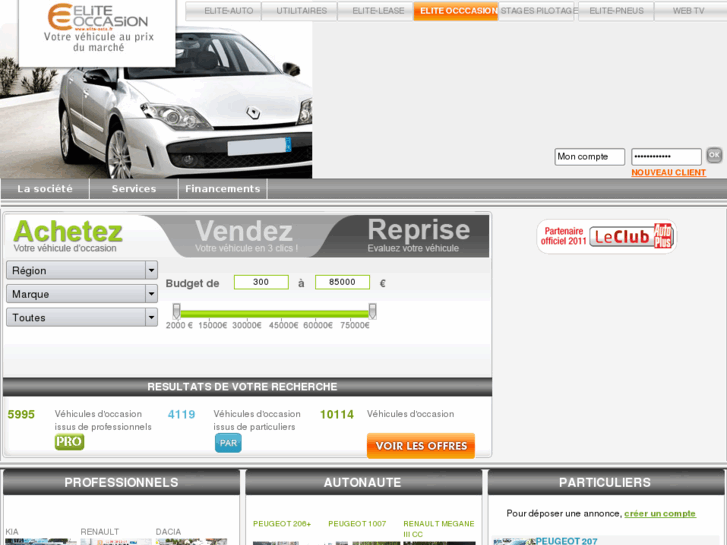Click the OK login button
727x545 pixels.
(714, 155)
